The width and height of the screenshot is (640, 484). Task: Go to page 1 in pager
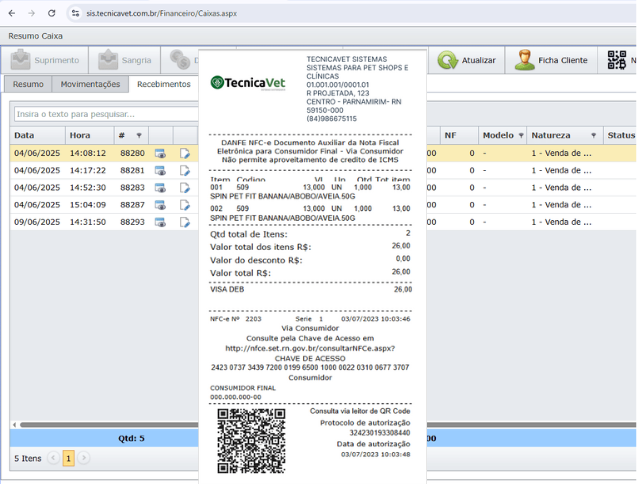coord(69,458)
